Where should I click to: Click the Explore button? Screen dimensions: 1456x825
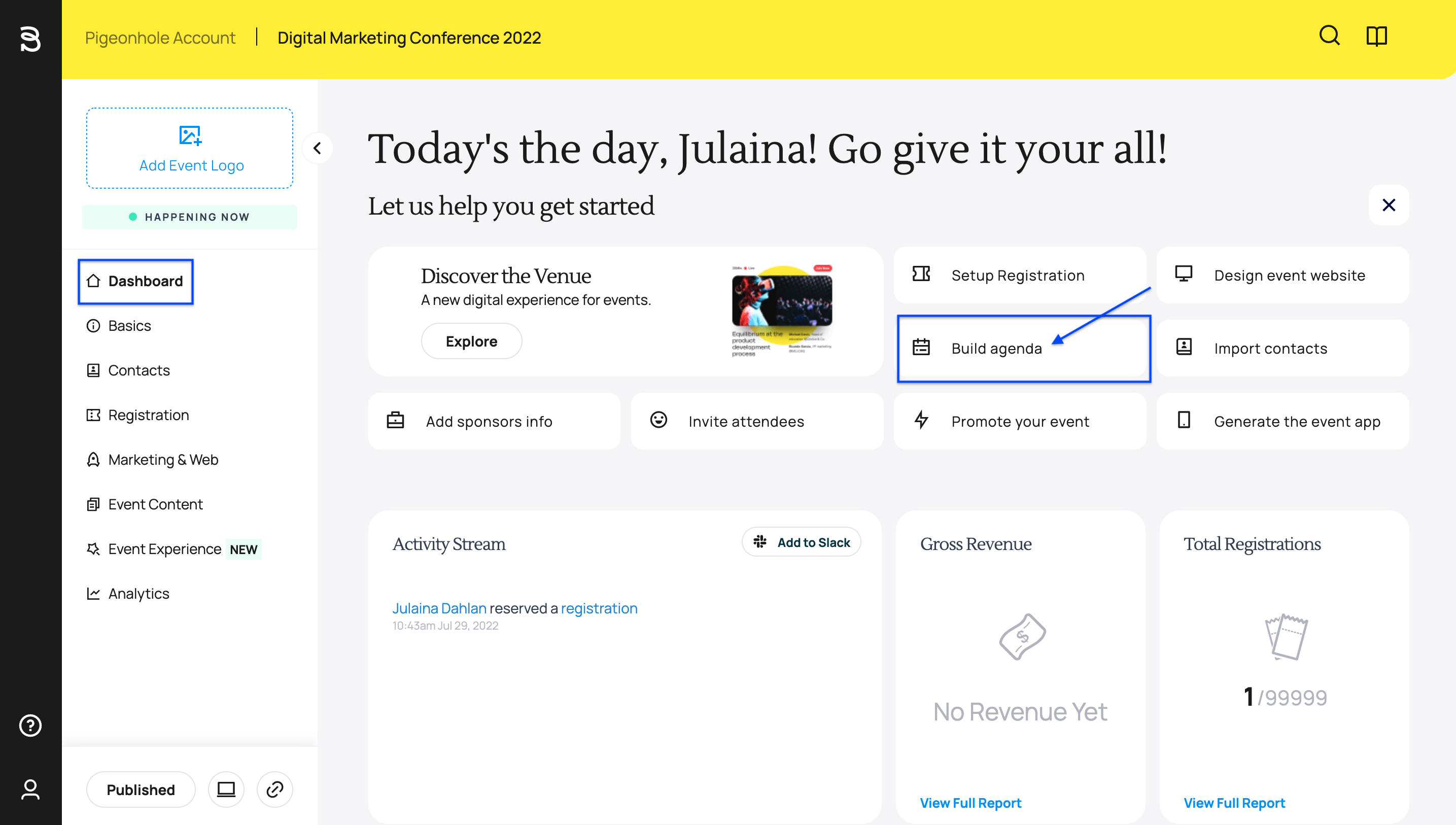point(471,341)
